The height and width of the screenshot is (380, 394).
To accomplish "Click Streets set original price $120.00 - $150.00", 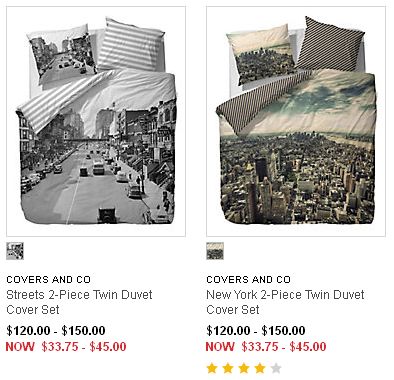I will [x=56, y=331].
